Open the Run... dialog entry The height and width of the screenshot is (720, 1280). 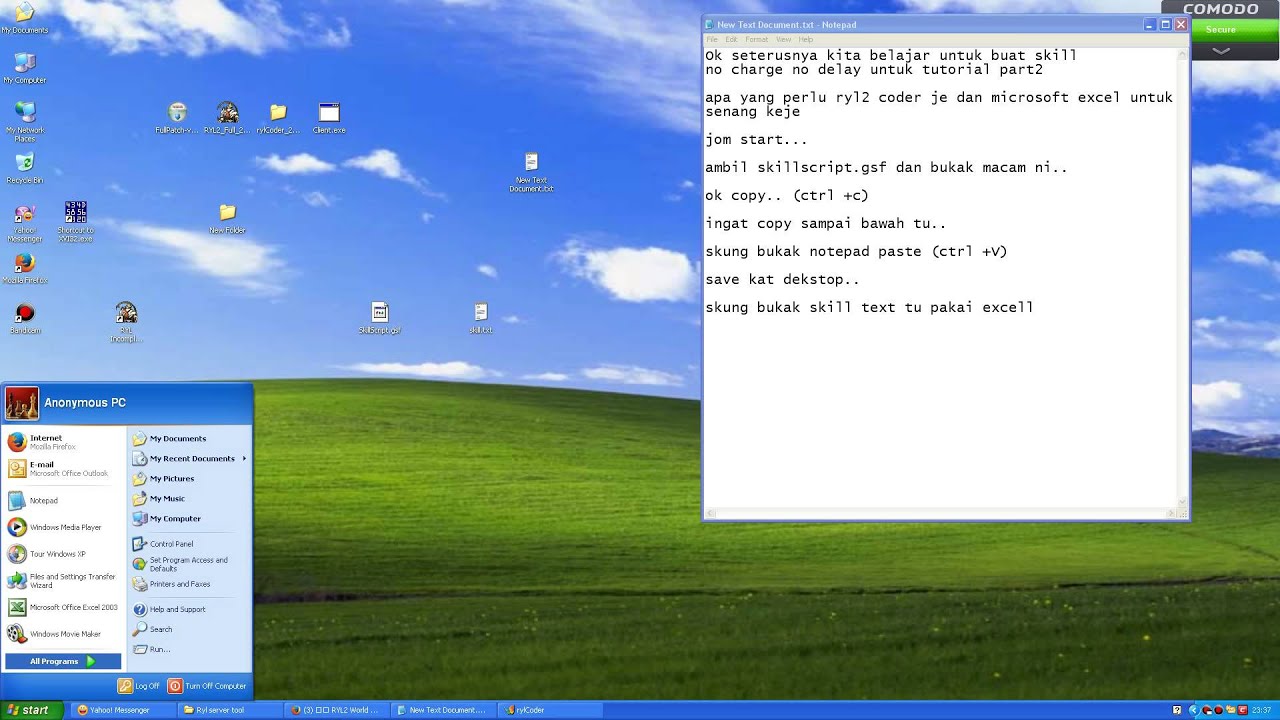tap(189, 649)
